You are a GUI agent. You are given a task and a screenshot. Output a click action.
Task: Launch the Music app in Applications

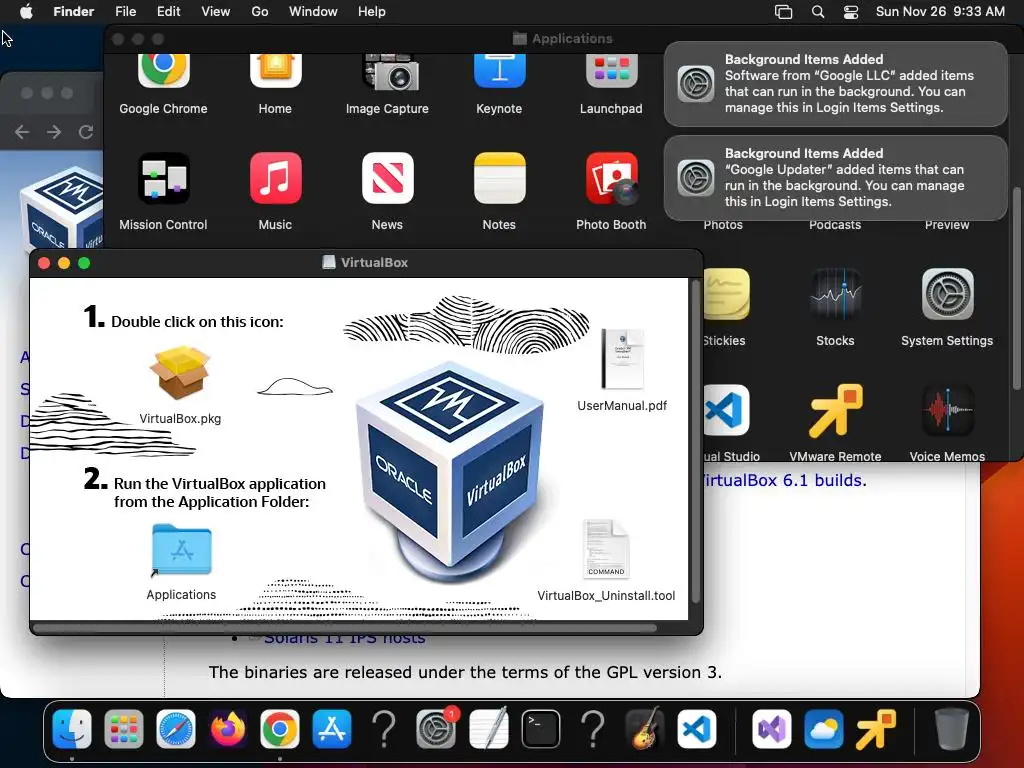coord(276,178)
